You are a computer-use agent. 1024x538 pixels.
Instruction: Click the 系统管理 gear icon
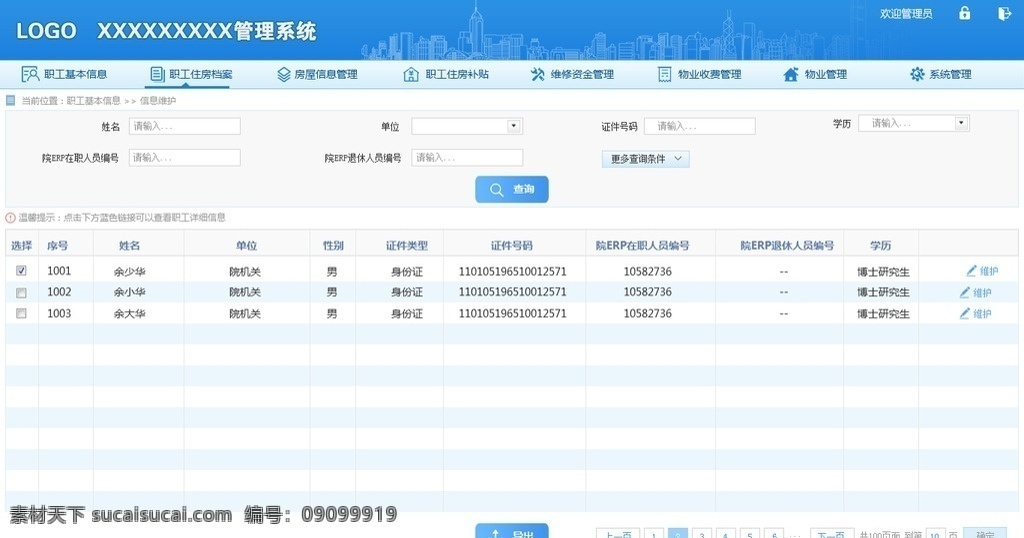click(917, 74)
